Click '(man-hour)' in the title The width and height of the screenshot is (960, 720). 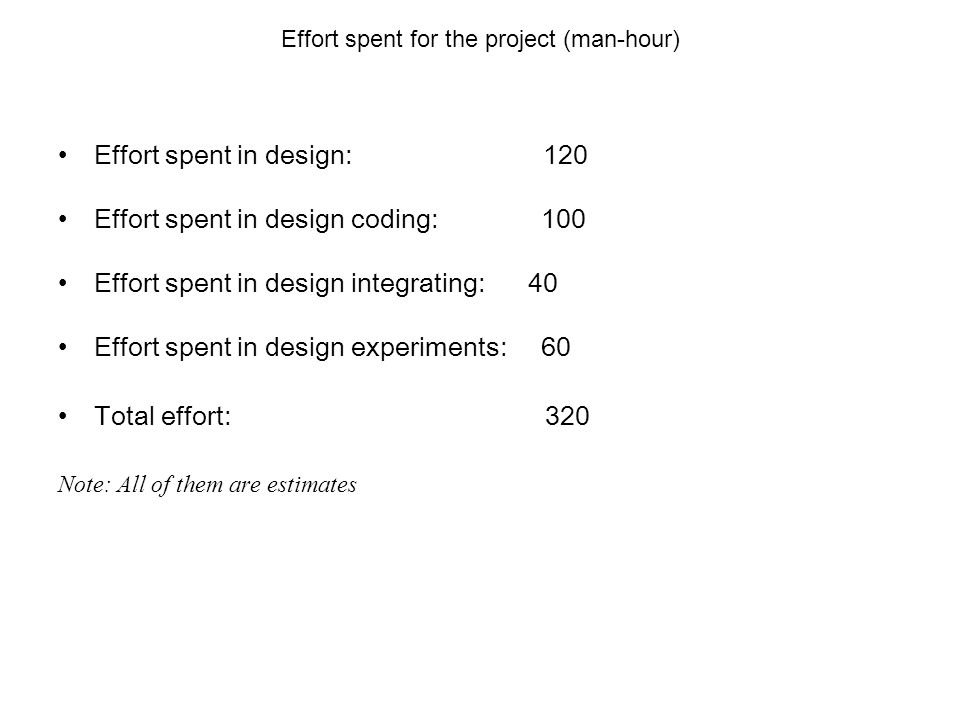621,40
